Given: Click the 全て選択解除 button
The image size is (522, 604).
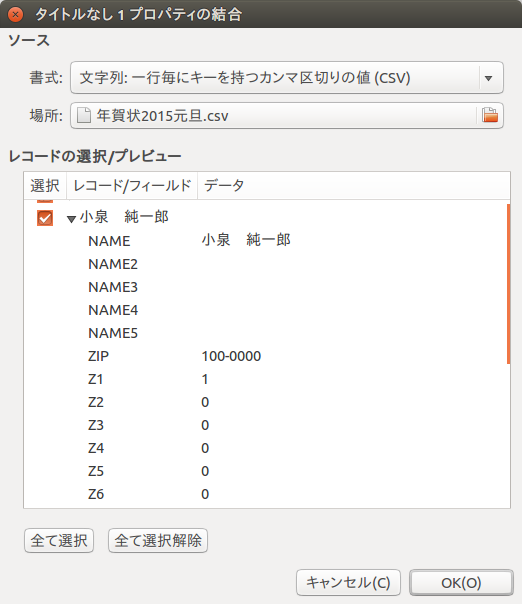Looking at the screenshot, I should (158, 540).
